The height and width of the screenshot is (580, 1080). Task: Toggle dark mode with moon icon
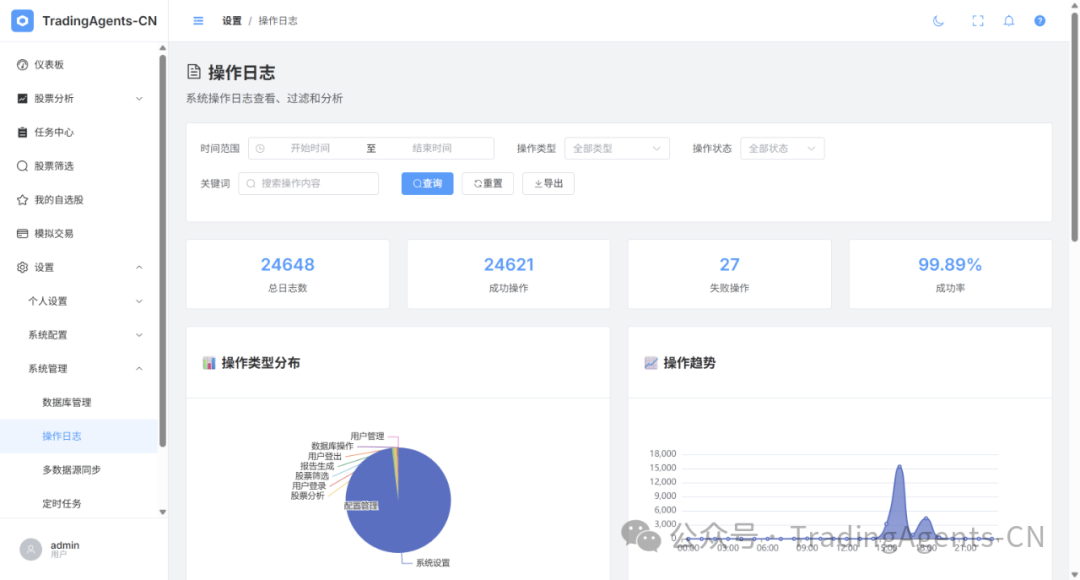click(x=938, y=21)
